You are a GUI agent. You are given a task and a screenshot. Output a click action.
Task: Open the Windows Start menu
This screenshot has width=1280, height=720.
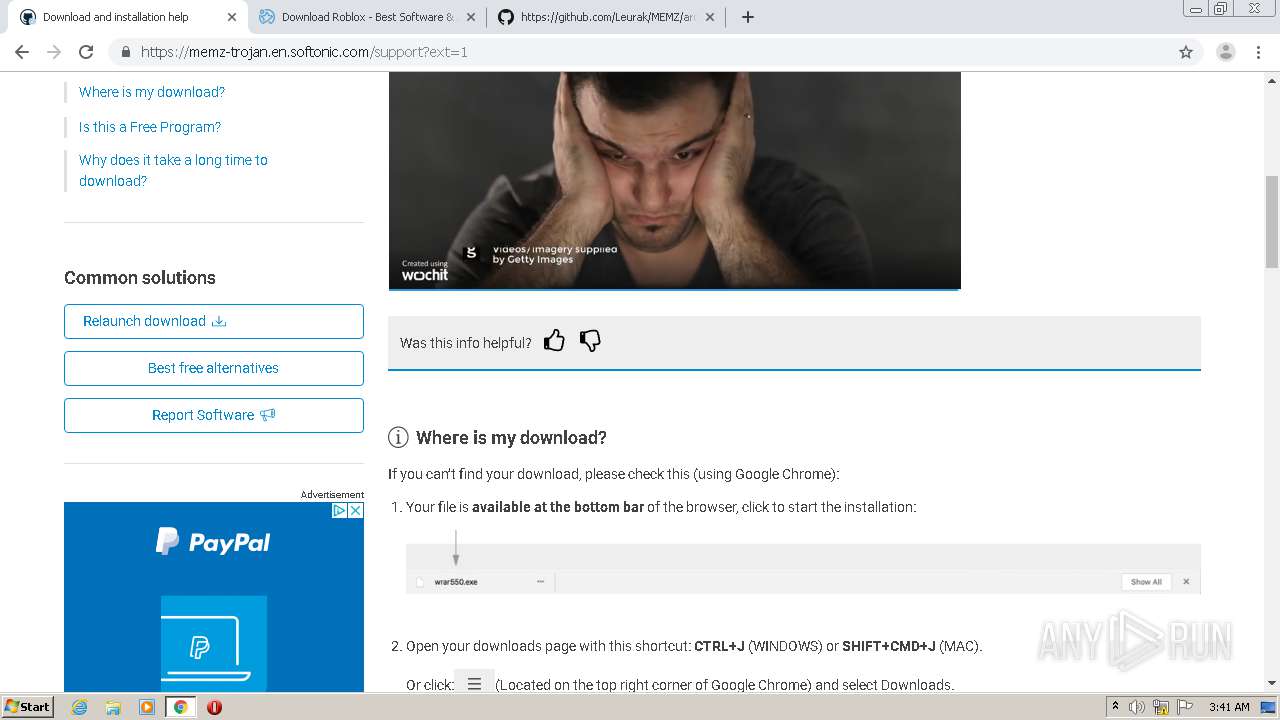click(x=28, y=706)
